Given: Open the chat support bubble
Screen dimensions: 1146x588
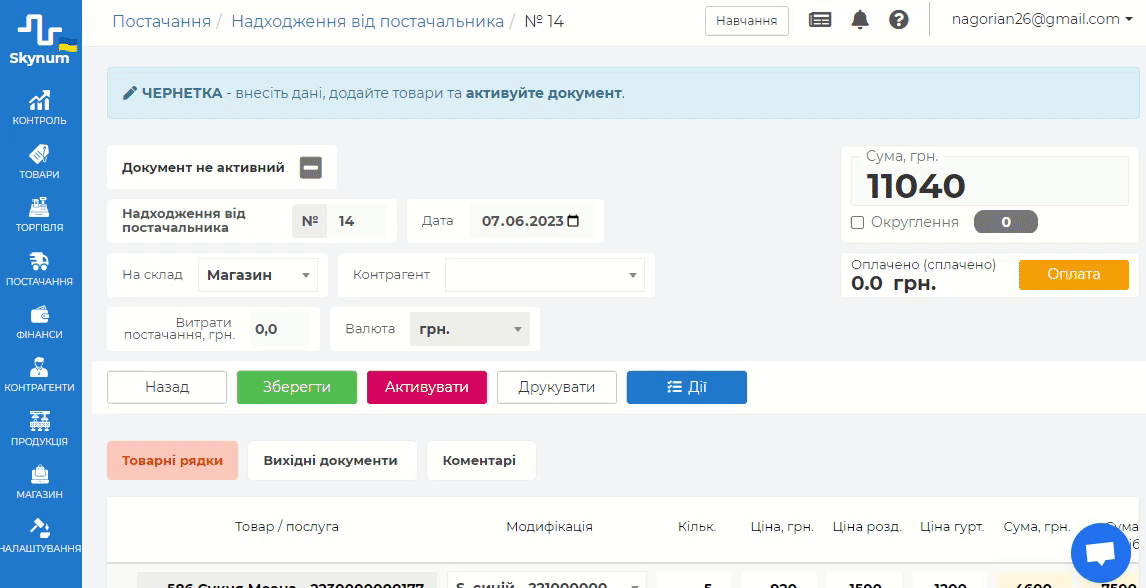Looking at the screenshot, I should [1100, 553].
